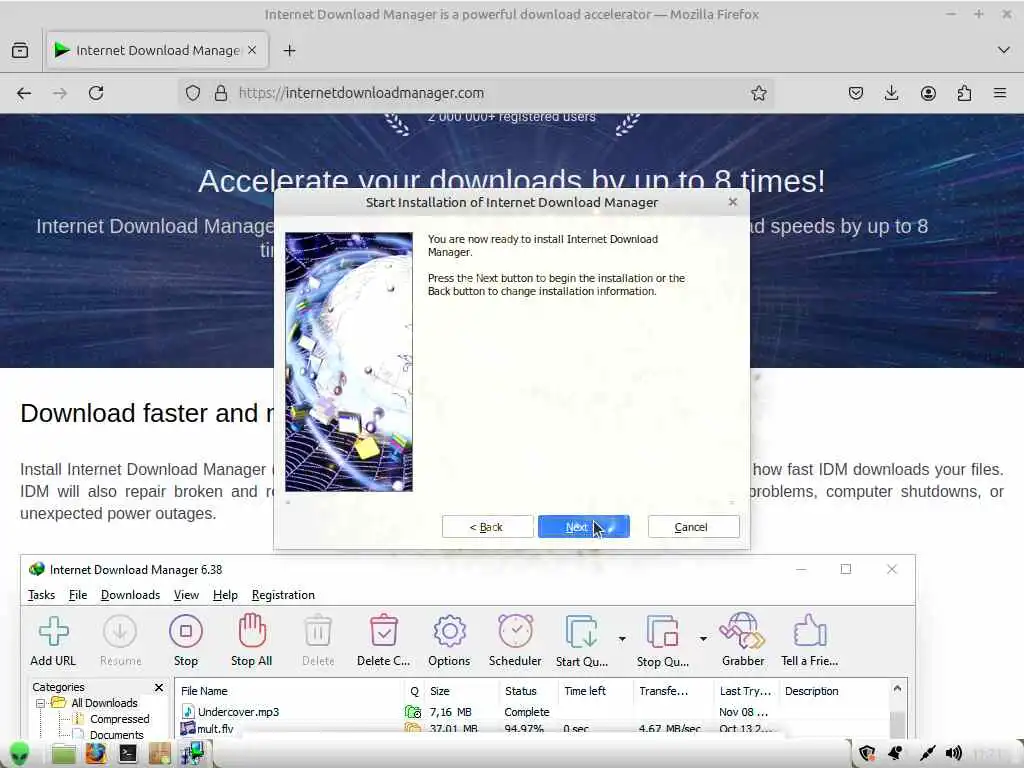Screen dimensions: 1024x768
Task: Select mult.flv download row
Action: click(x=532, y=729)
